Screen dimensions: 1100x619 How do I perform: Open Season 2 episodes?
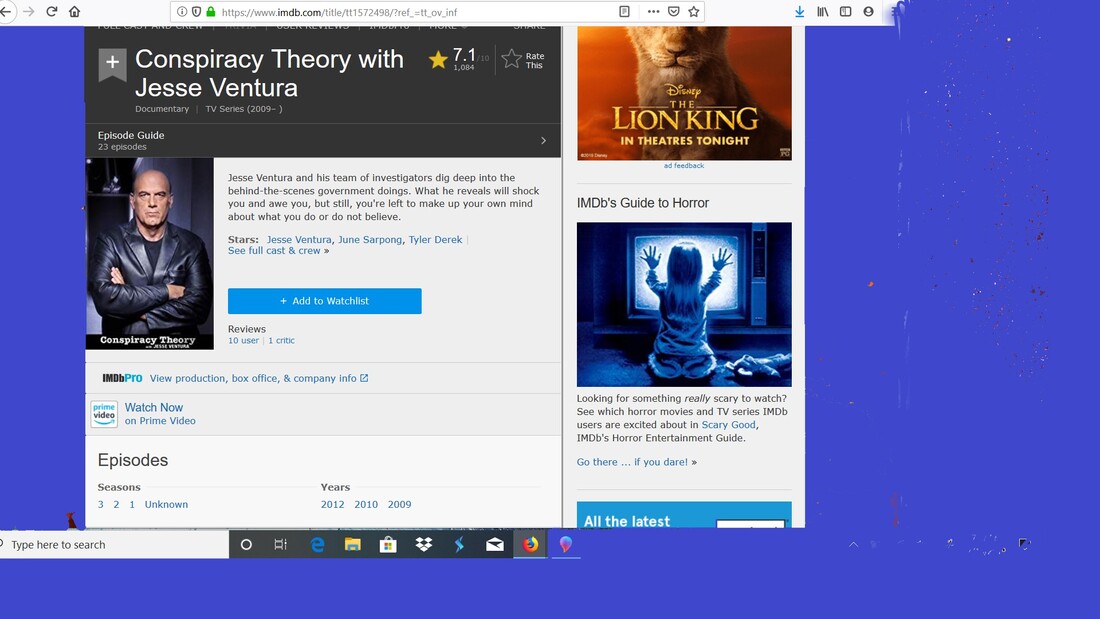[116, 505]
